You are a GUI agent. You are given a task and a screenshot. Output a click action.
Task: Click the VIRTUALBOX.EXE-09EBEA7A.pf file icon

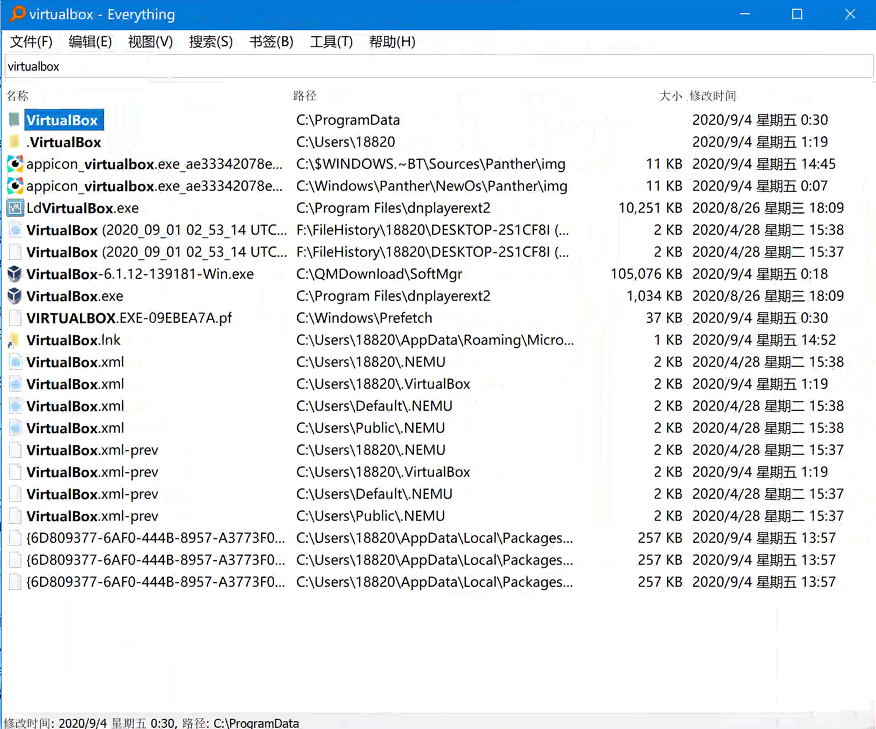tap(16, 318)
